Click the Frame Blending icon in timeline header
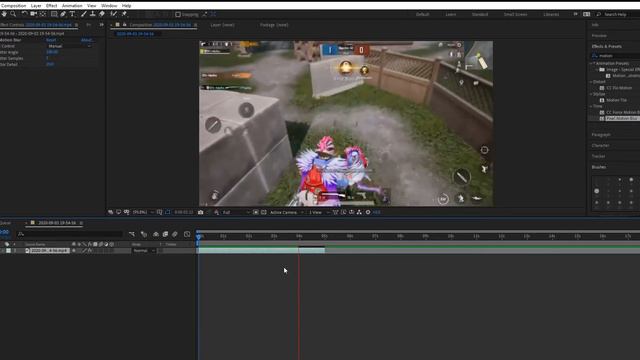Viewport: 640px width, 360px height. (x=165, y=234)
